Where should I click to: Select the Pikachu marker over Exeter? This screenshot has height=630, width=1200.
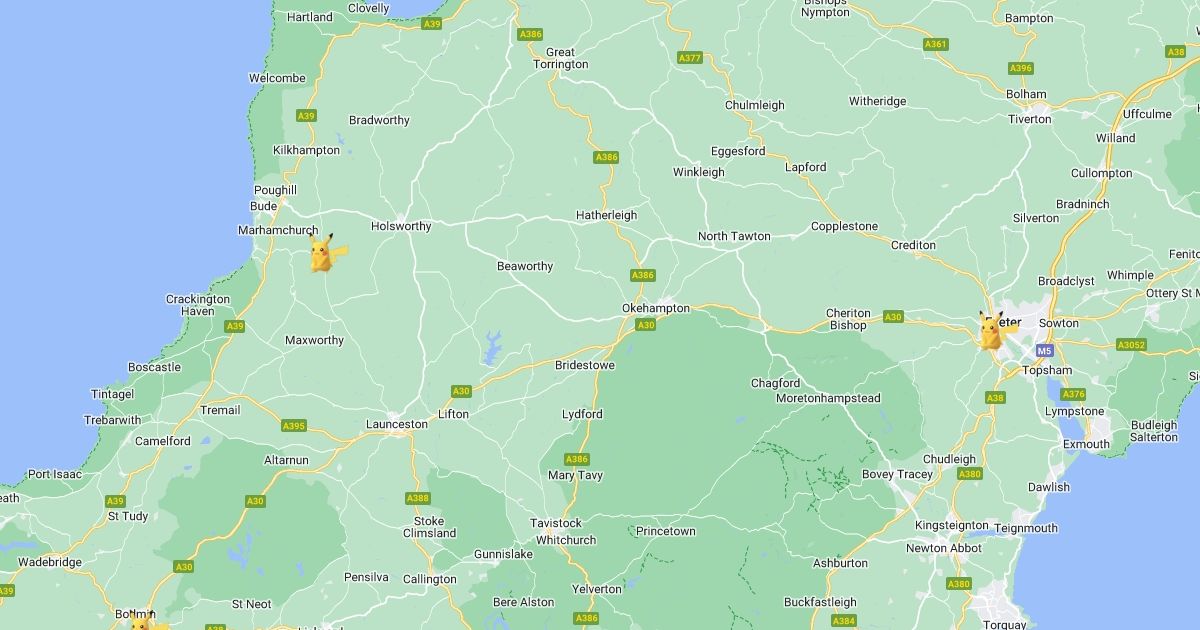click(992, 329)
